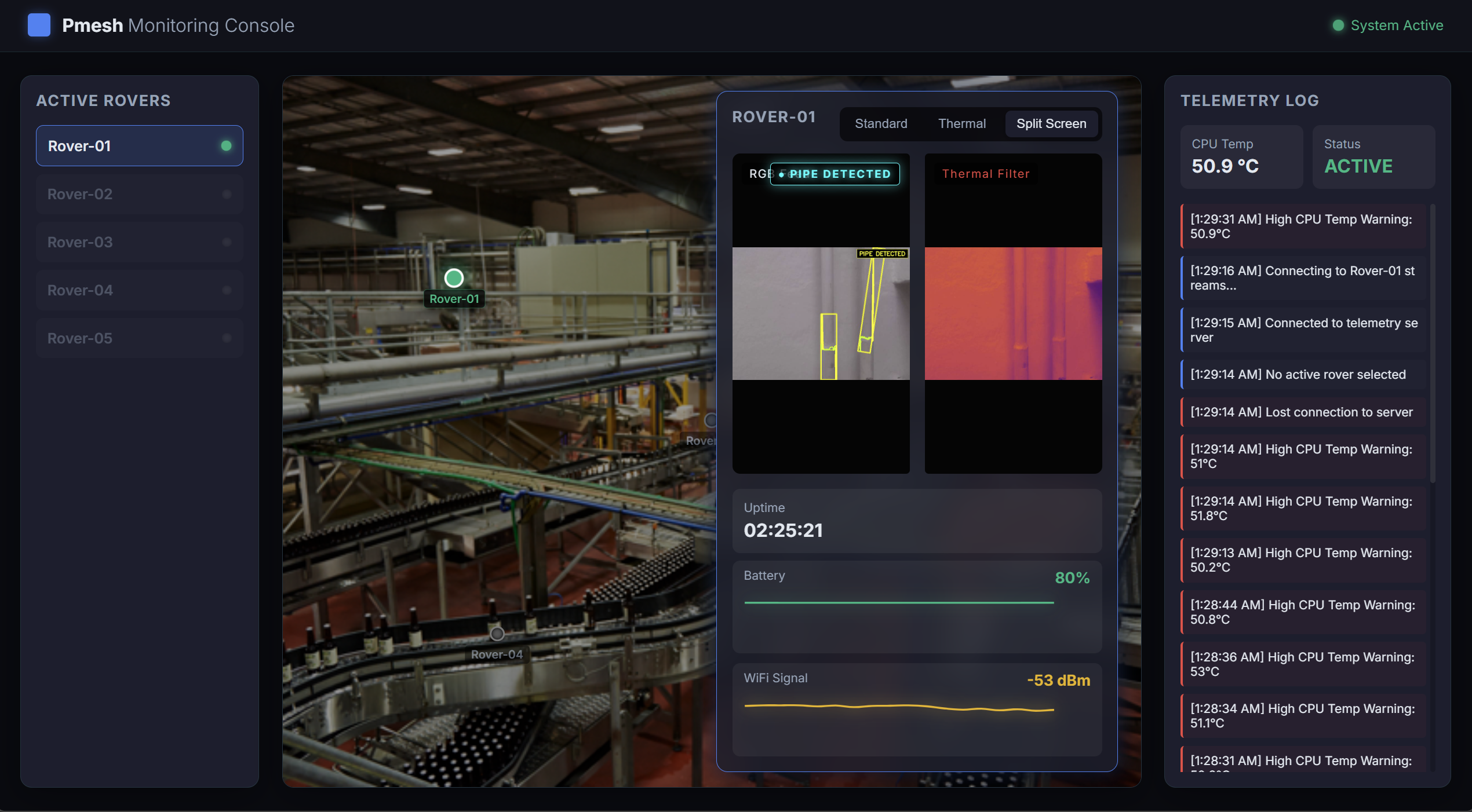Click the Pmesh logo icon
The image size is (1472, 812).
point(39,25)
